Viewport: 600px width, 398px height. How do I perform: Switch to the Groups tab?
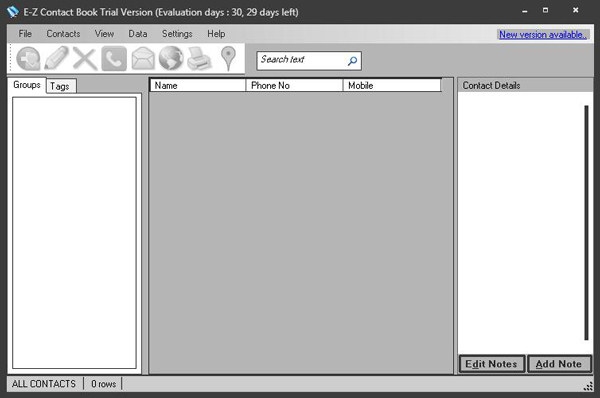click(27, 85)
